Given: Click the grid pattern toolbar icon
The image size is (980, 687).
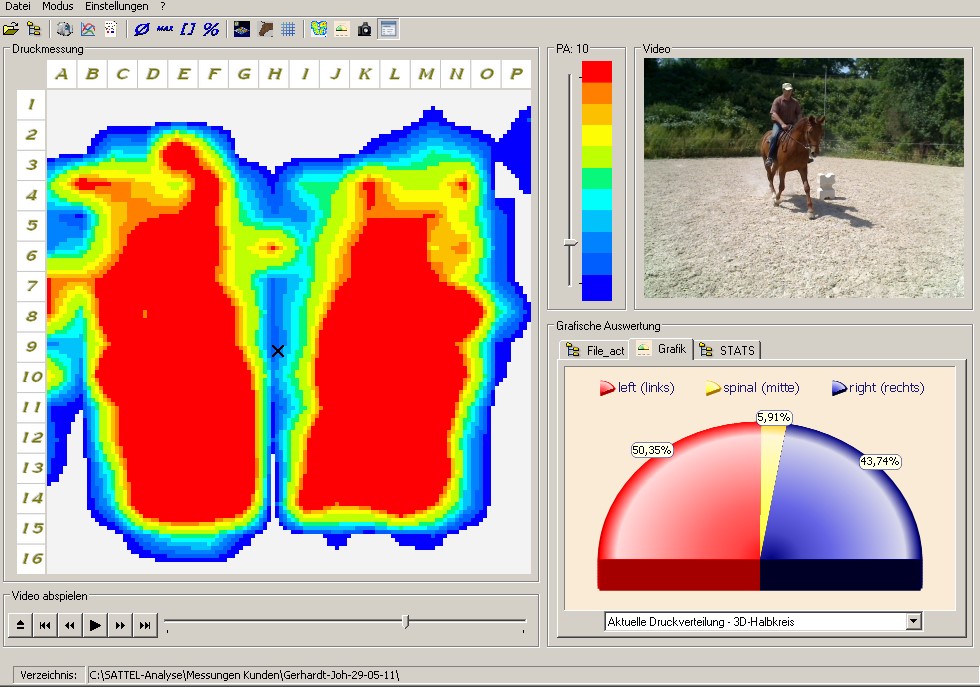Looking at the screenshot, I should pyautogui.click(x=288, y=29).
